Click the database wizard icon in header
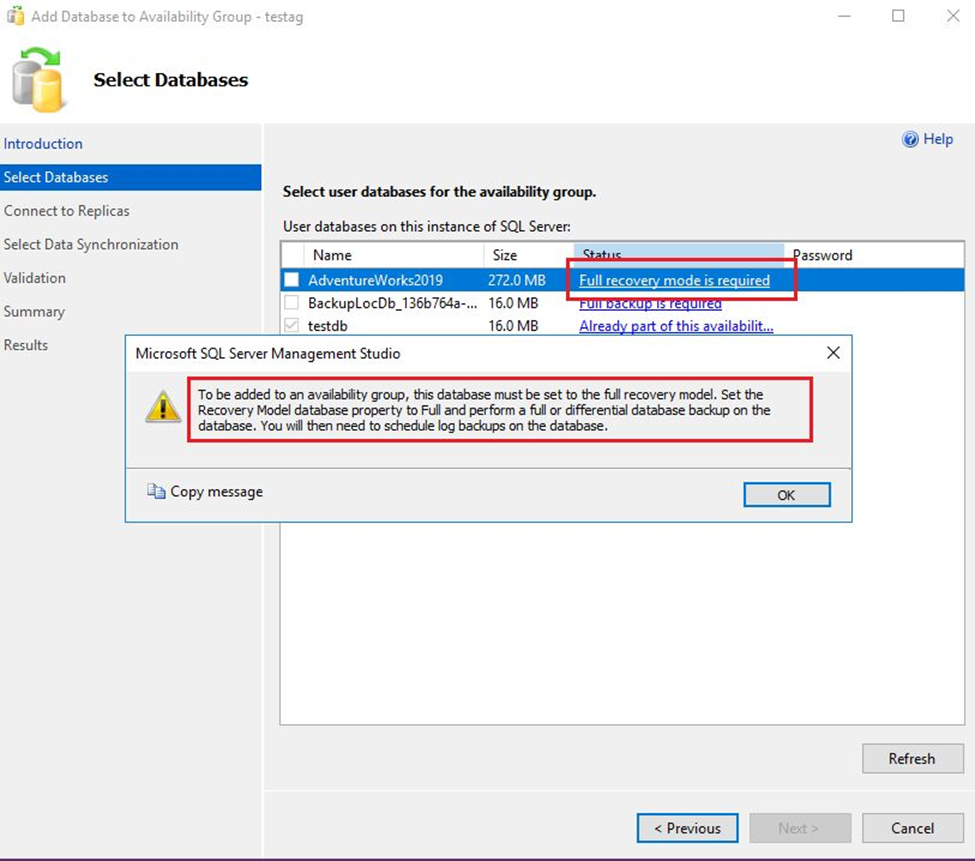The height and width of the screenshot is (861, 975). click(38, 82)
